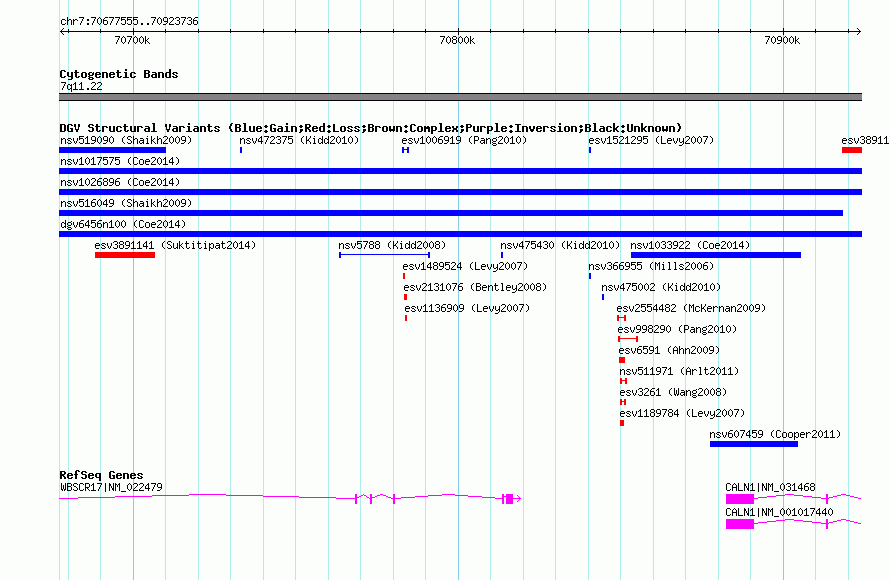Viewport: 890px width, 580px height.
Task: Click nsv366955 (Mills2006) label
Action: pyautogui.click(x=651, y=266)
